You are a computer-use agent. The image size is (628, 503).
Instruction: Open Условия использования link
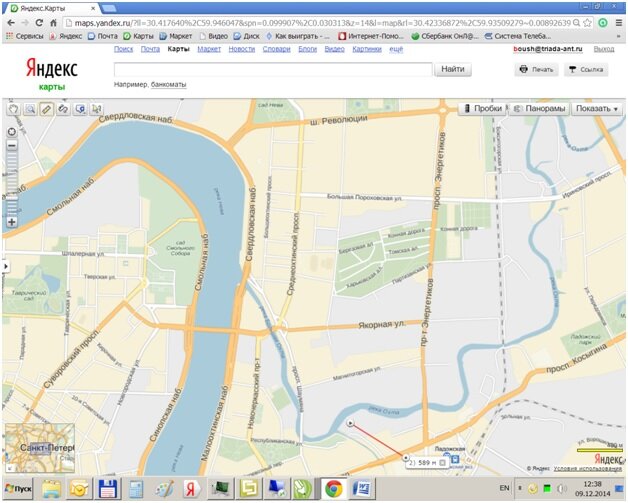click(588, 468)
